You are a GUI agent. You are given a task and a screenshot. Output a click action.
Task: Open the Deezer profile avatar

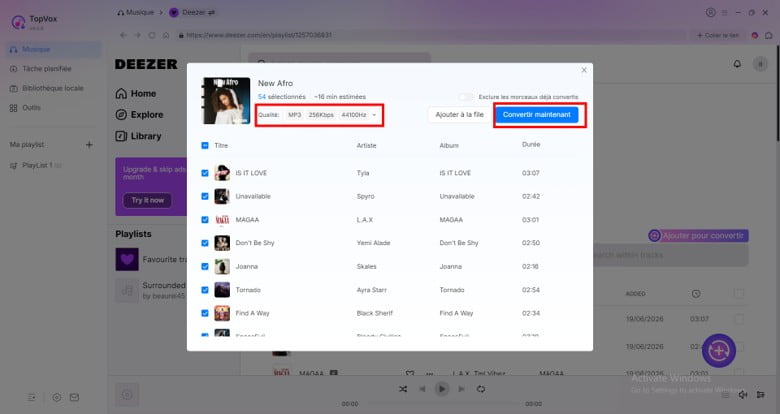pyautogui.click(x=760, y=64)
